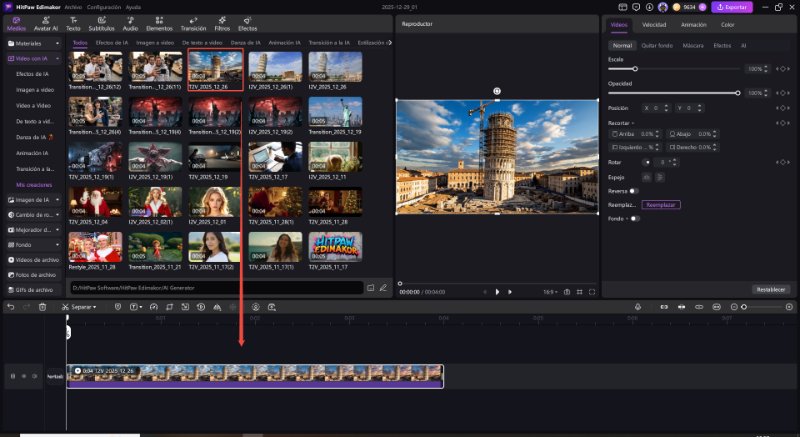The image size is (800, 437).
Task: Open the 16:9 aspect ratio dropdown
Action: pyautogui.click(x=550, y=292)
